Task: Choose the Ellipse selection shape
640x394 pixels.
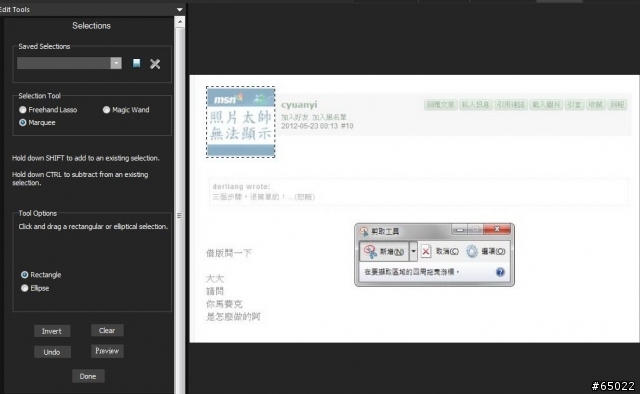Action: pos(24,288)
